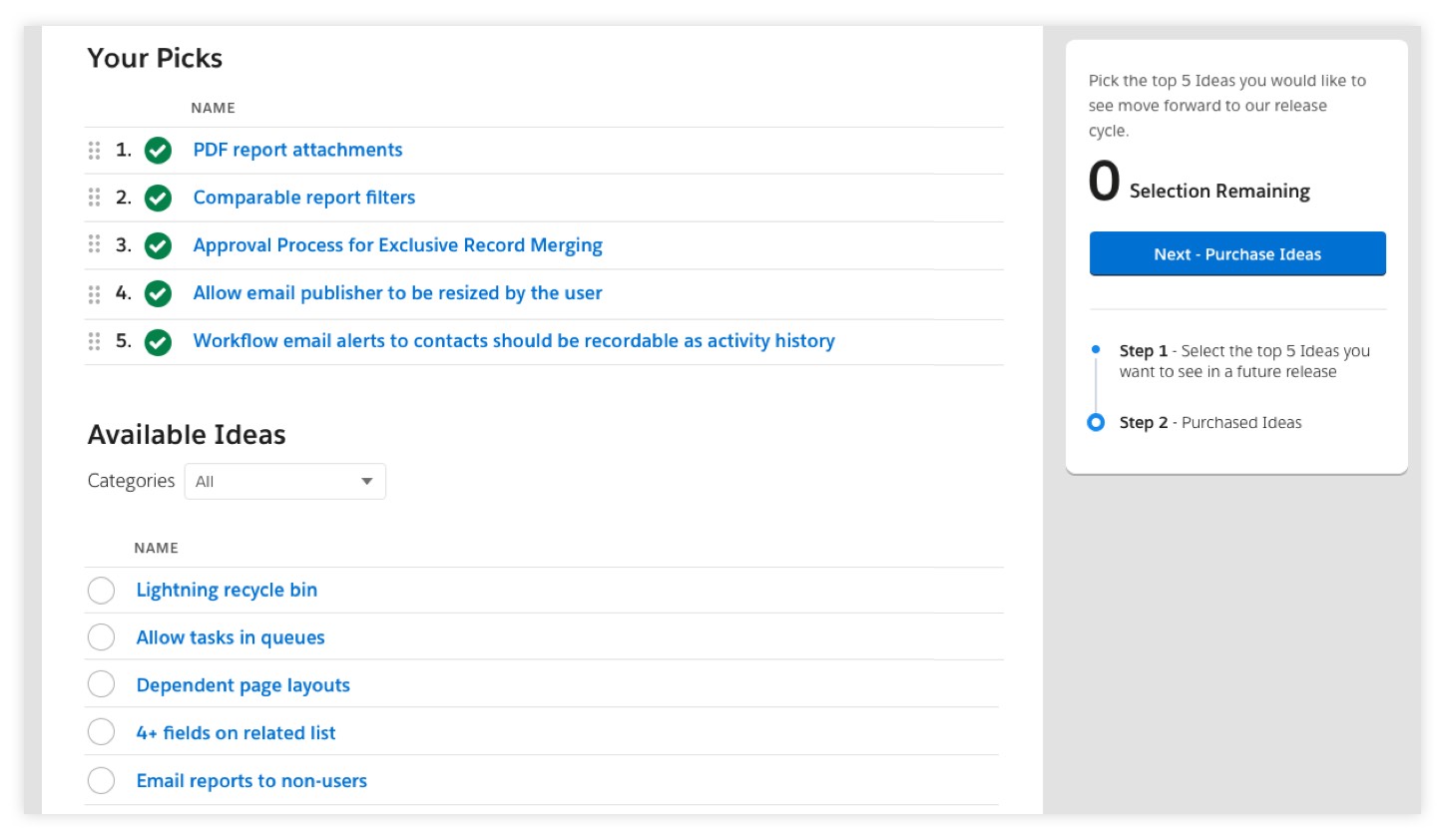Click drag handle for fifth pick row
The image size is (1447, 840).
[94, 341]
